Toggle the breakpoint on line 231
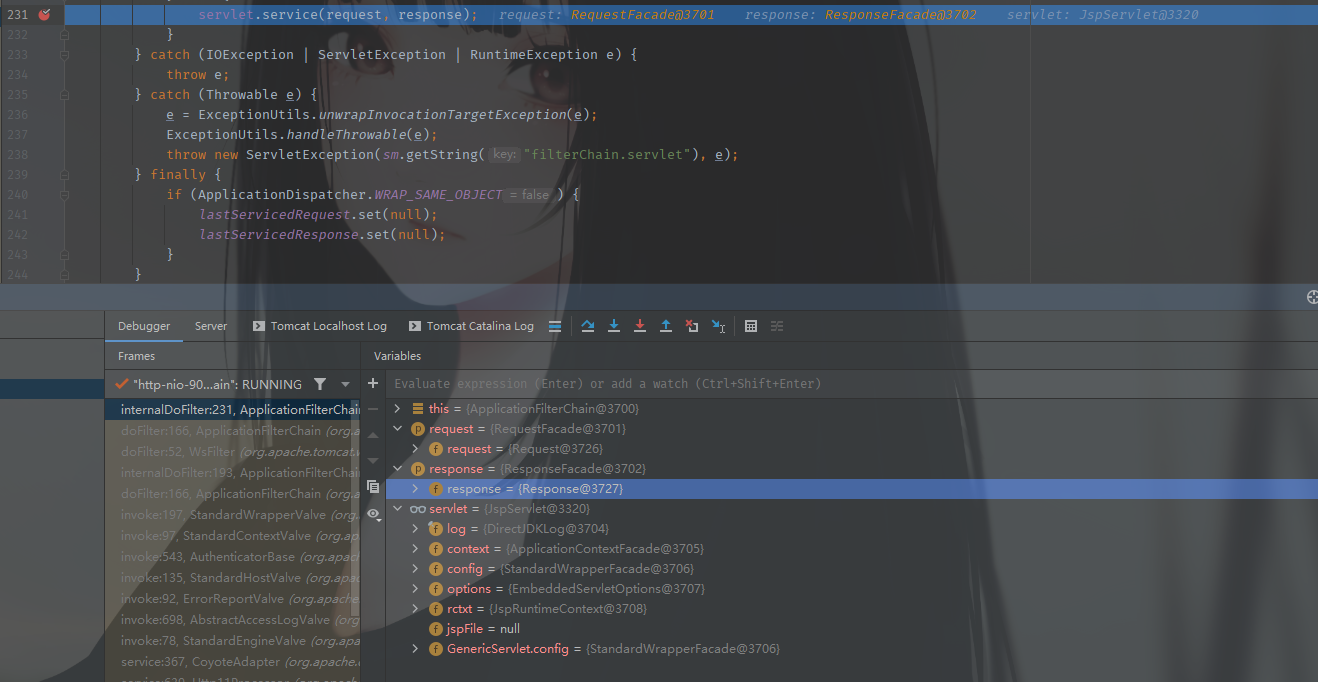The width and height of the screenshot is (1318, 682). coord(44,15)
